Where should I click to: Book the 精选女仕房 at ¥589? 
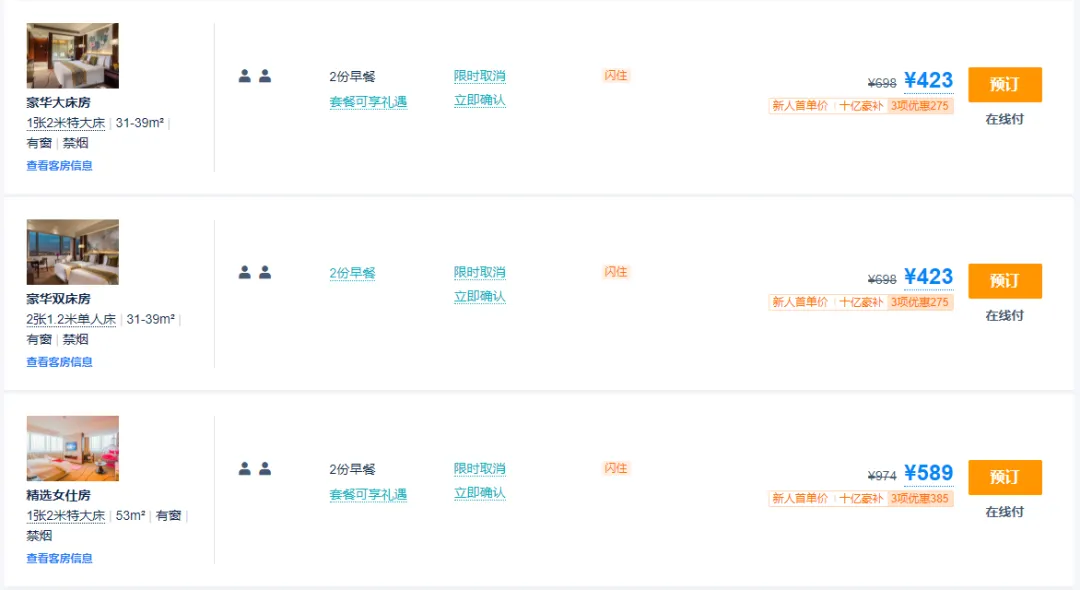click(1005, 477)
